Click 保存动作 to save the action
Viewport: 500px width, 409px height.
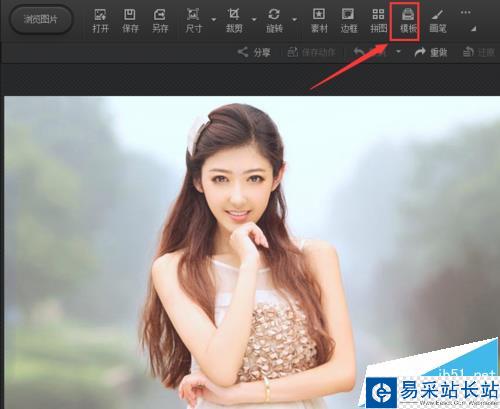(x=311, y=52)
